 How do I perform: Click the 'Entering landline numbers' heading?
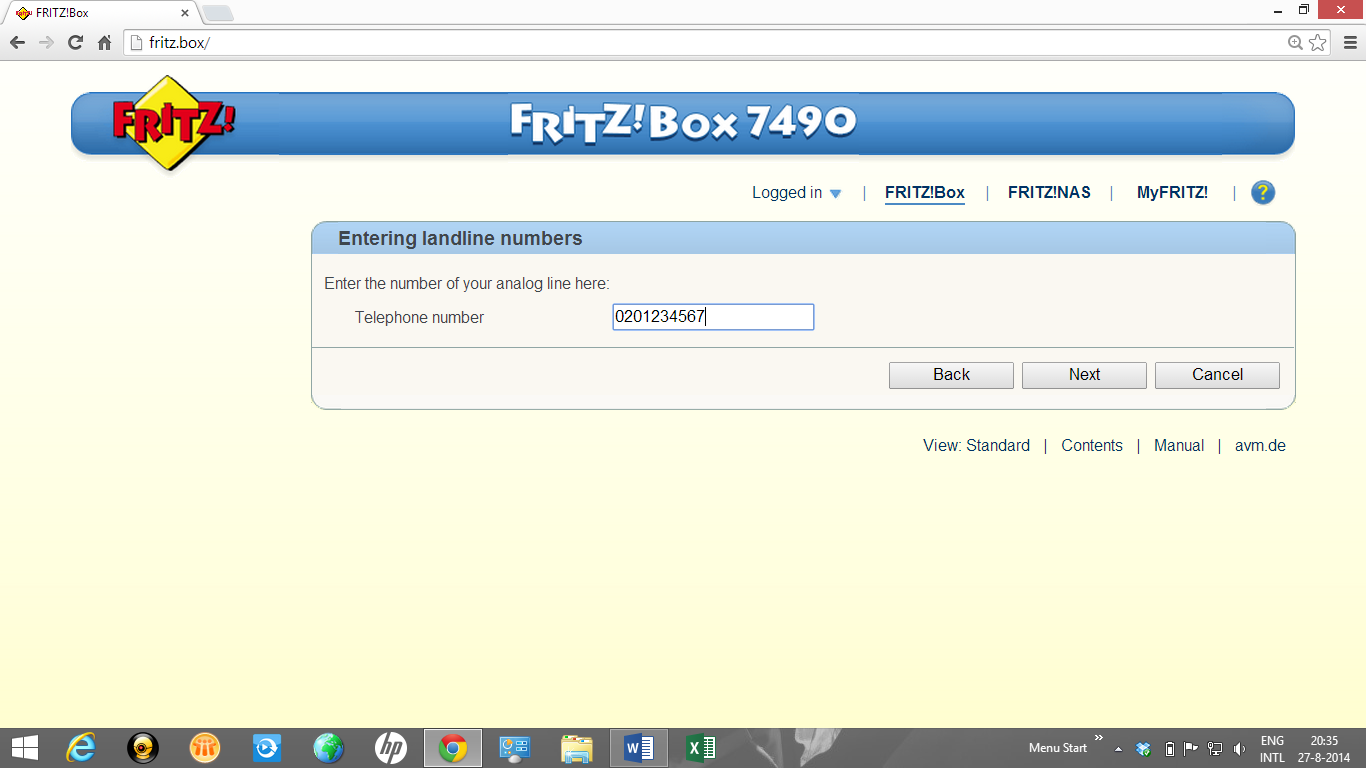point(460,239)
